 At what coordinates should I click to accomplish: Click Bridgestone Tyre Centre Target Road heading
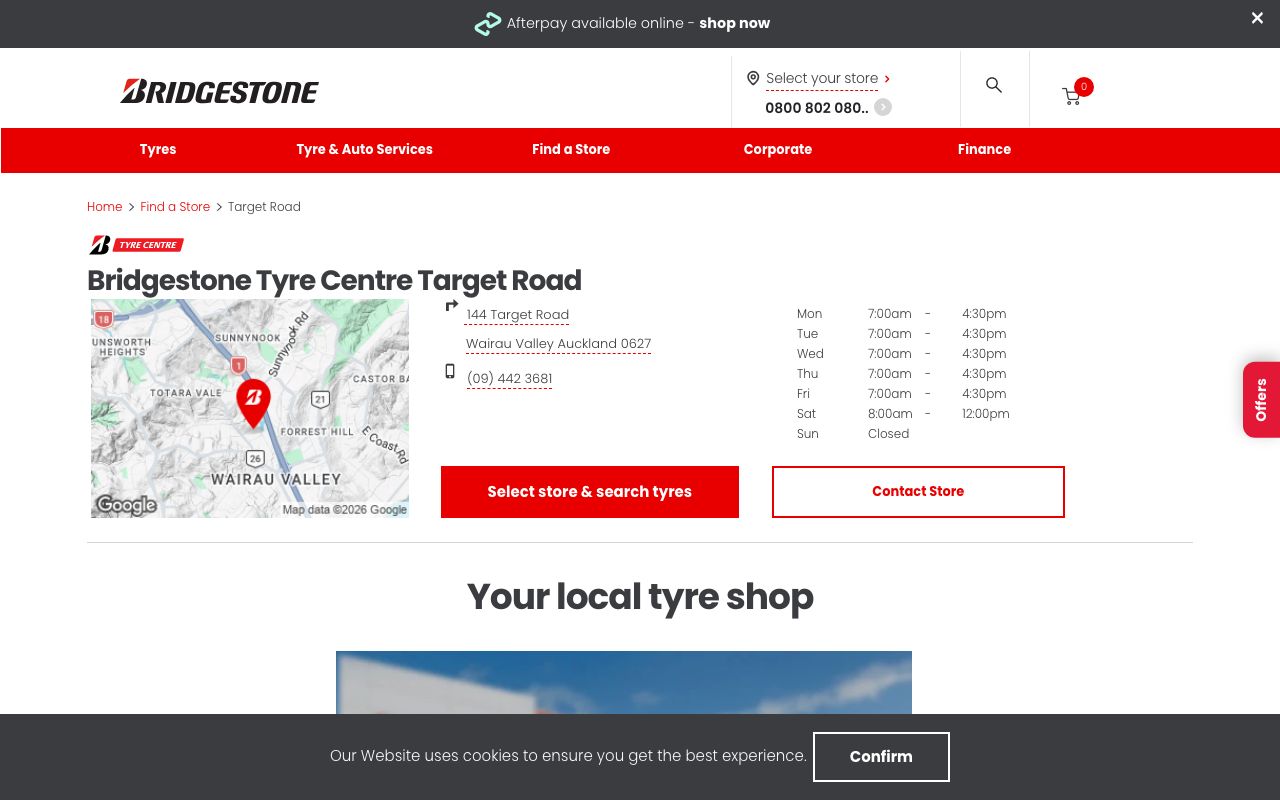334,280
